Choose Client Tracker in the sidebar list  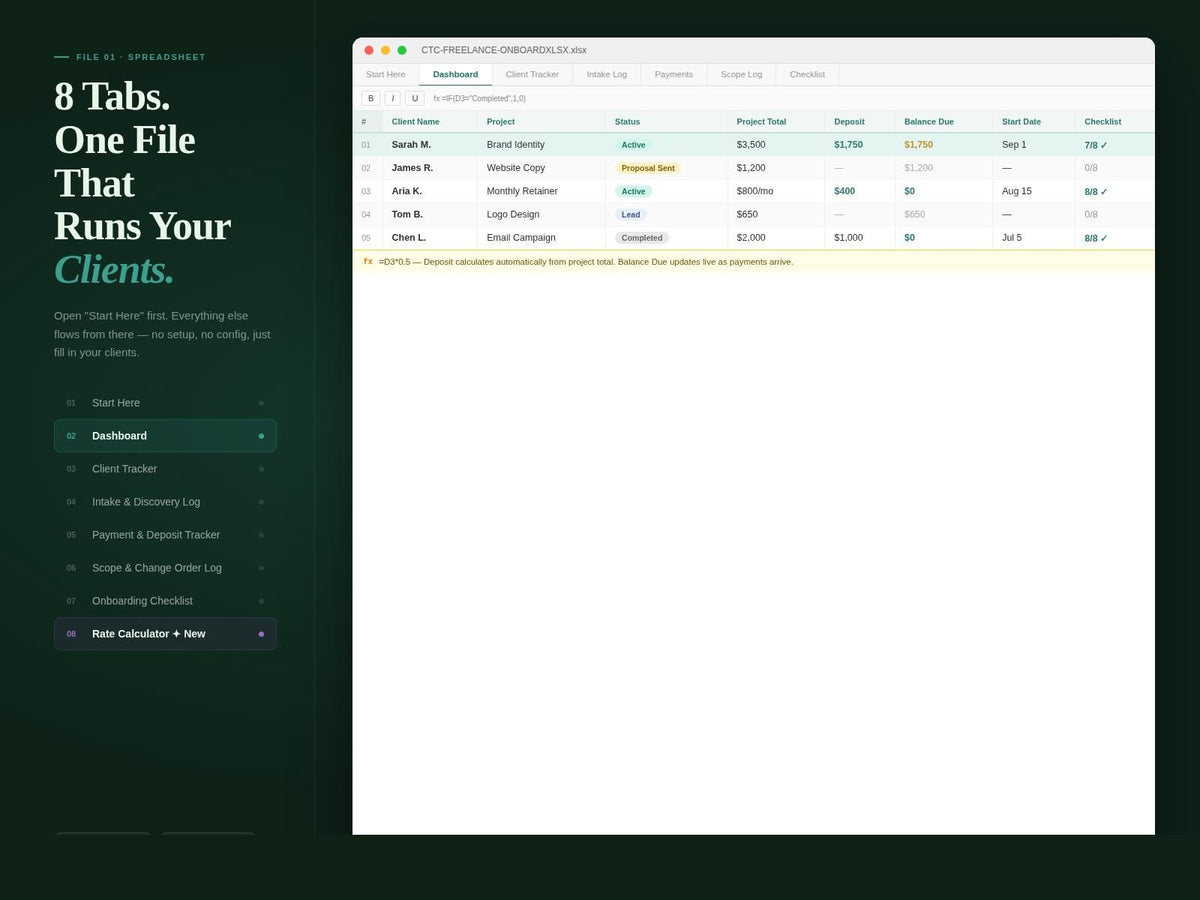point(165,469)
